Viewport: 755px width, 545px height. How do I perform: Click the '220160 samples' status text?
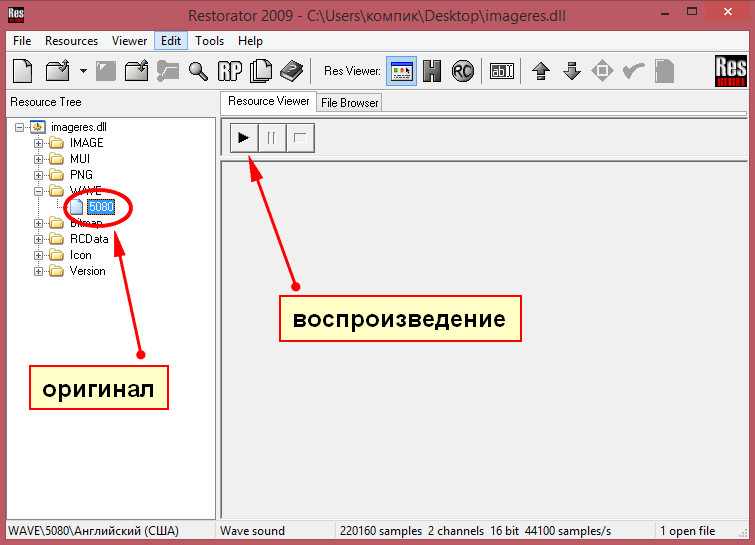tap(381, 531)
